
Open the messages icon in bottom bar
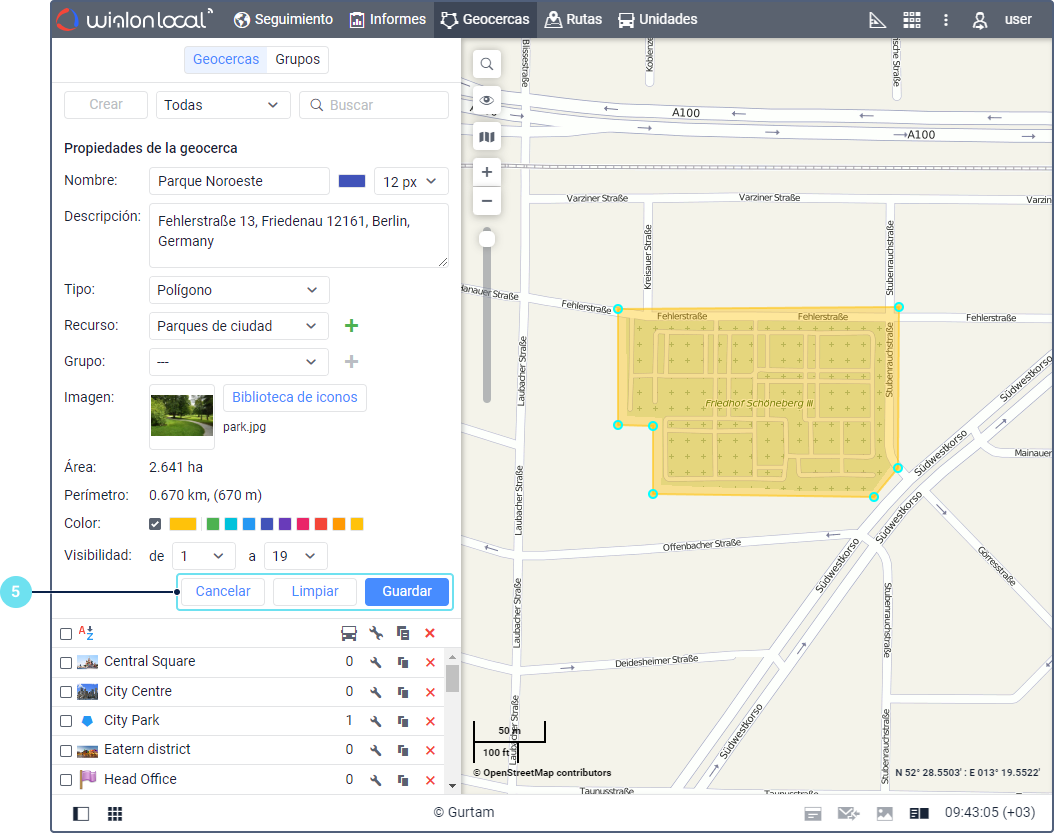[848, 814]
